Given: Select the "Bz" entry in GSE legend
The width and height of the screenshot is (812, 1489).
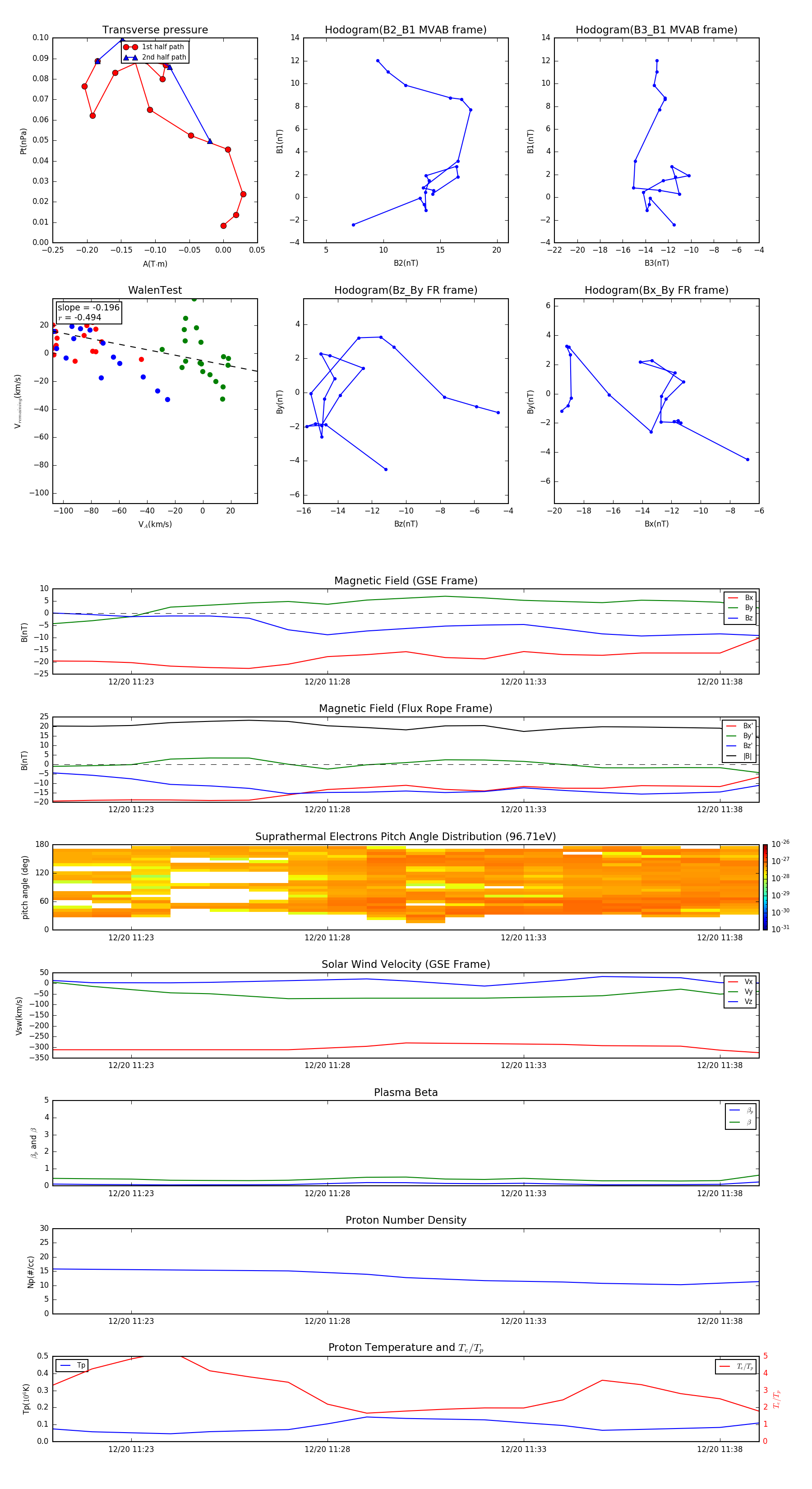Looking at the screenshot, I should click(740, 618).
